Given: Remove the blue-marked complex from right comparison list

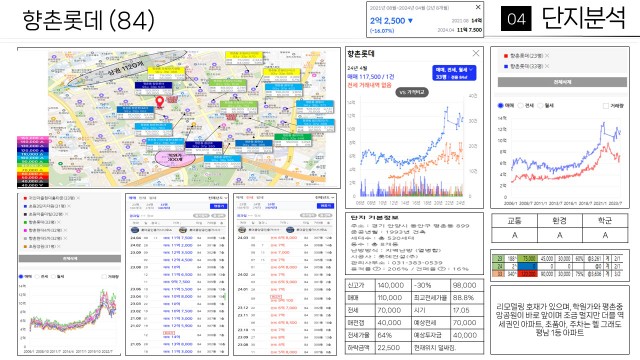Looking at the screenshot, I should 547,66.
